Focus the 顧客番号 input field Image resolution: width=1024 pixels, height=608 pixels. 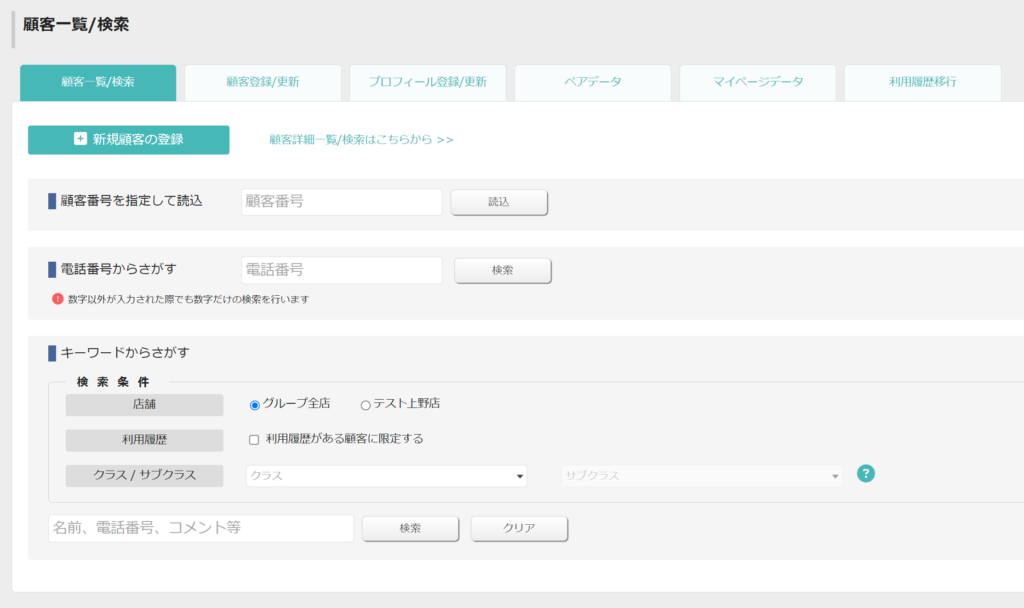point(342,202)
